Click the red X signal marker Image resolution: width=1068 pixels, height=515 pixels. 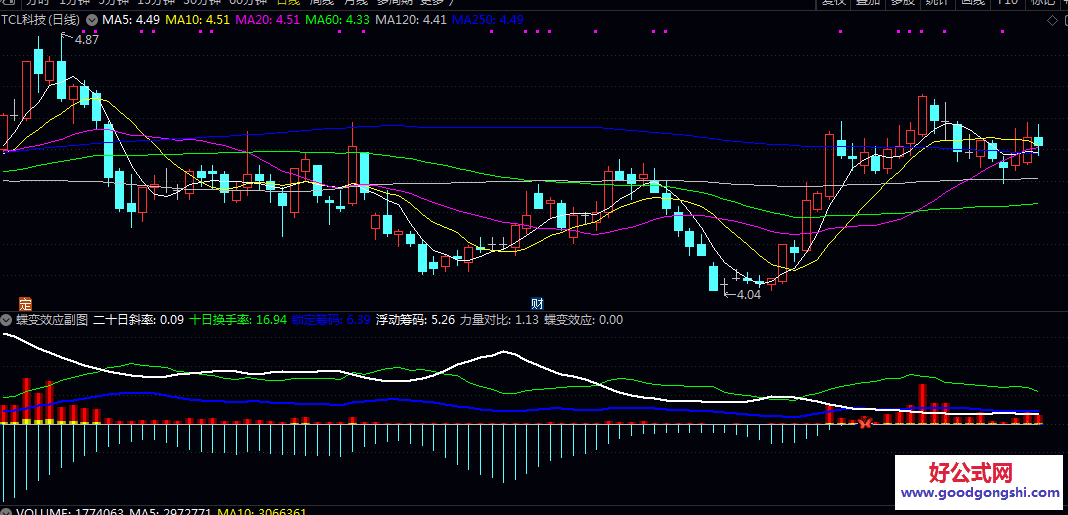(x=866, y=424)
